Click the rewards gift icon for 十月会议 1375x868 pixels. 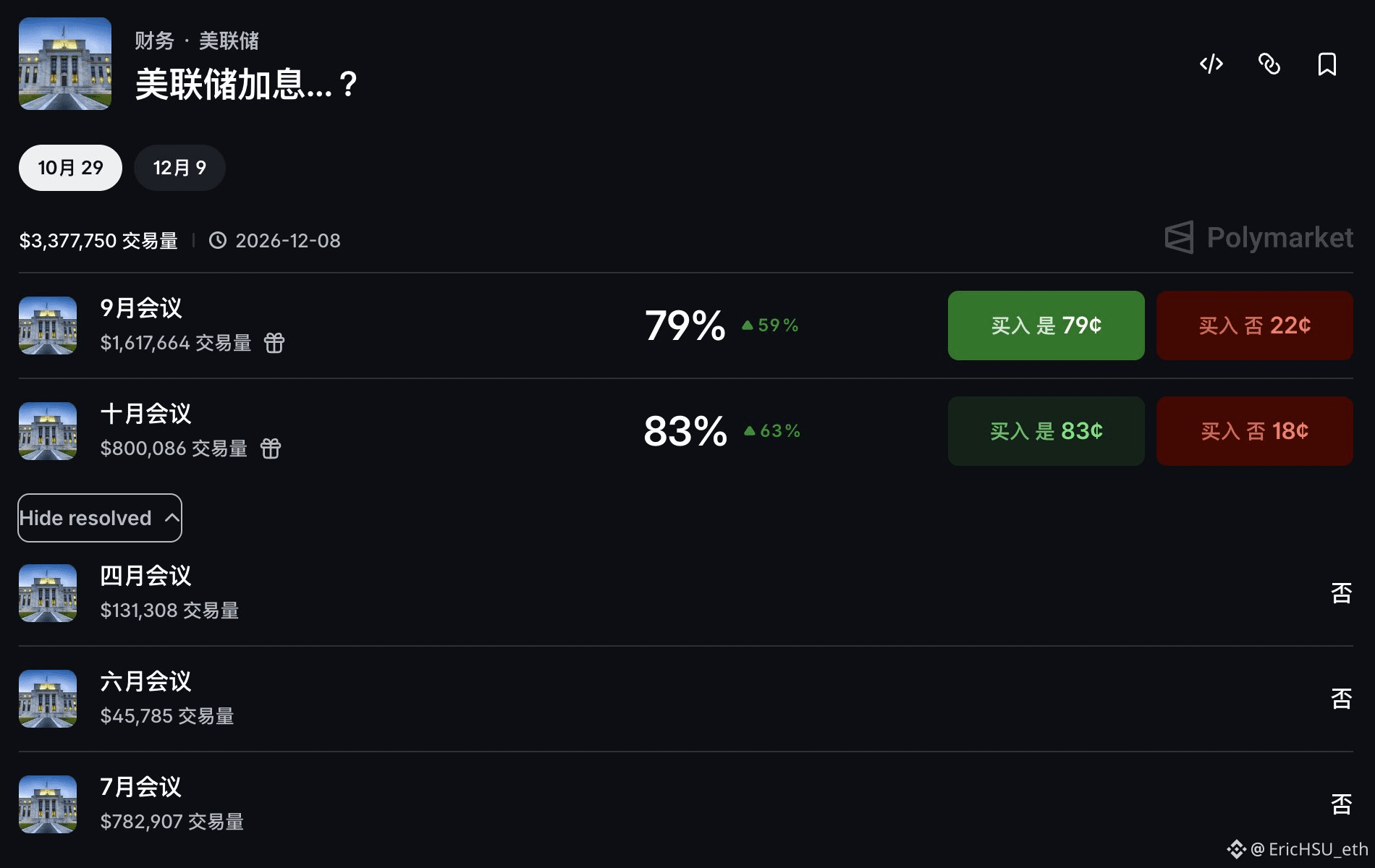(271, 448)
